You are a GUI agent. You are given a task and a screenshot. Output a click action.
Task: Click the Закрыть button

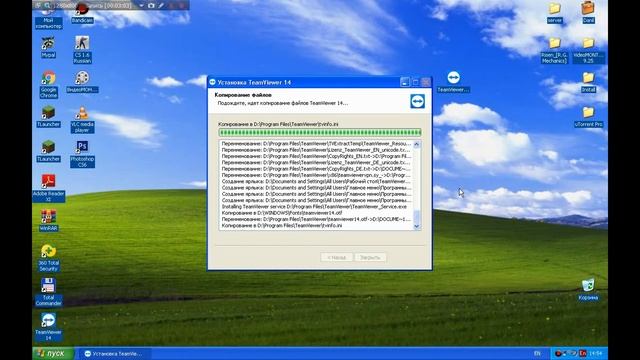[370, 258]
